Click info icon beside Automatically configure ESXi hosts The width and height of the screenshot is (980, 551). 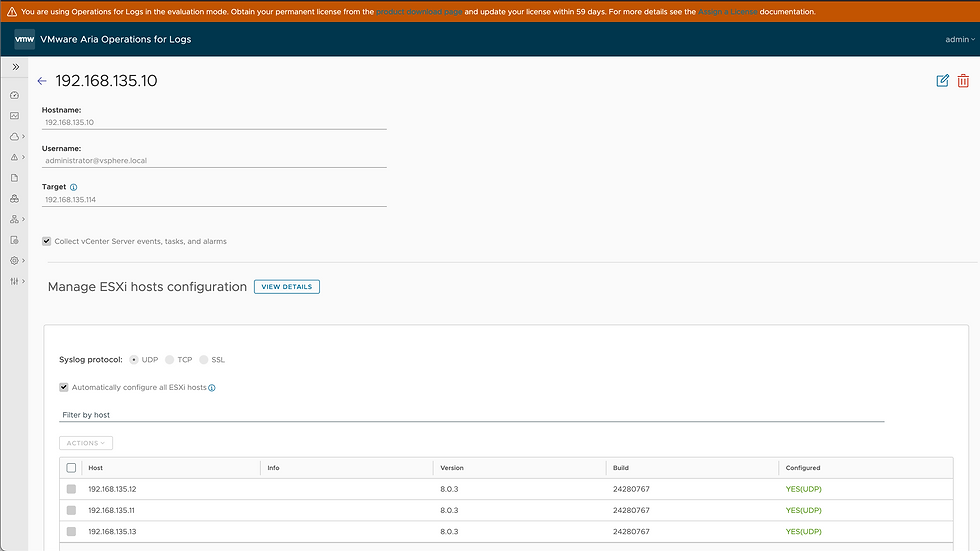tap(212, 388)
